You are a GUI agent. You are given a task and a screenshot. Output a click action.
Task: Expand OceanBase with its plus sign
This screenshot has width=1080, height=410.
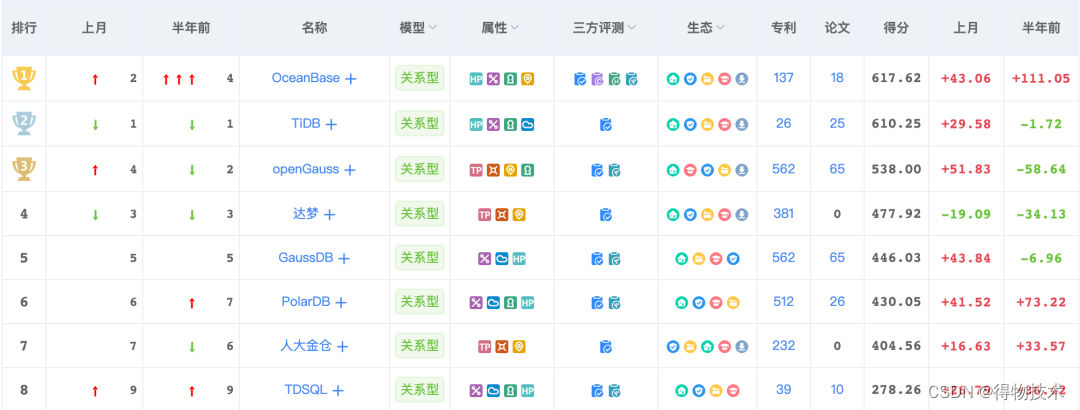351,79
